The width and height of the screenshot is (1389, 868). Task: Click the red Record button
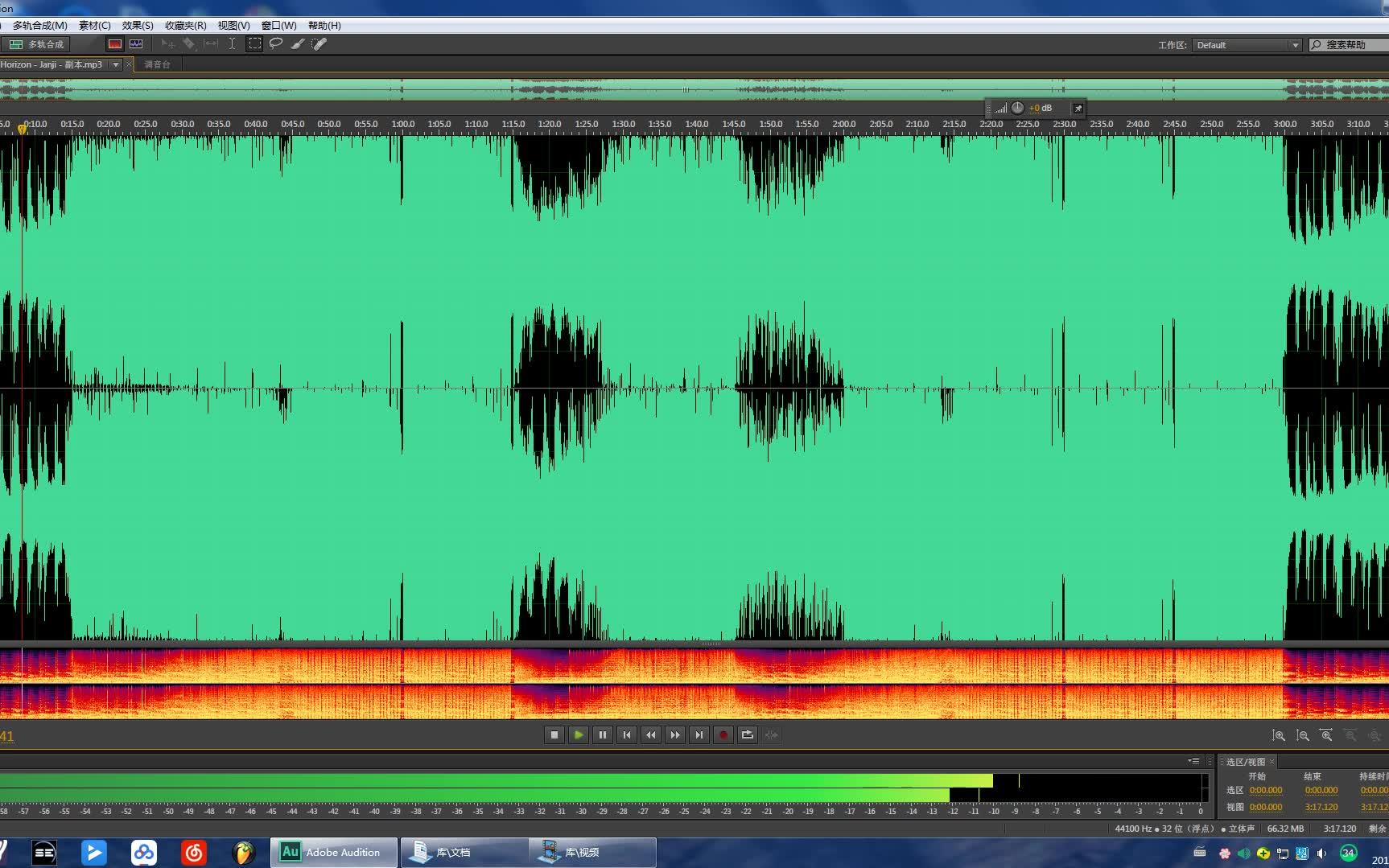[x=723, y=734]
